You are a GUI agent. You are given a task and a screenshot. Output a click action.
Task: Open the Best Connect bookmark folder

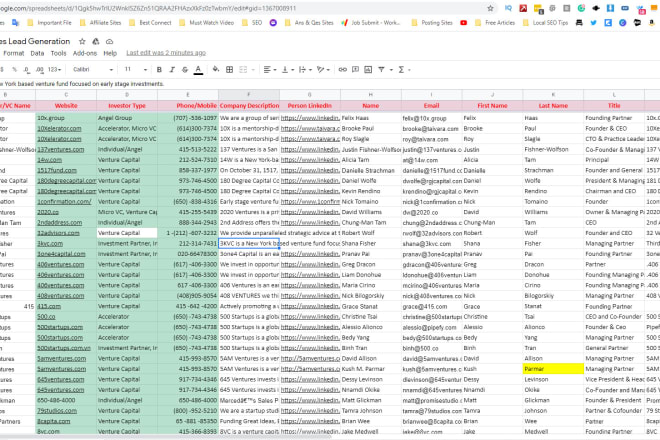150,23
